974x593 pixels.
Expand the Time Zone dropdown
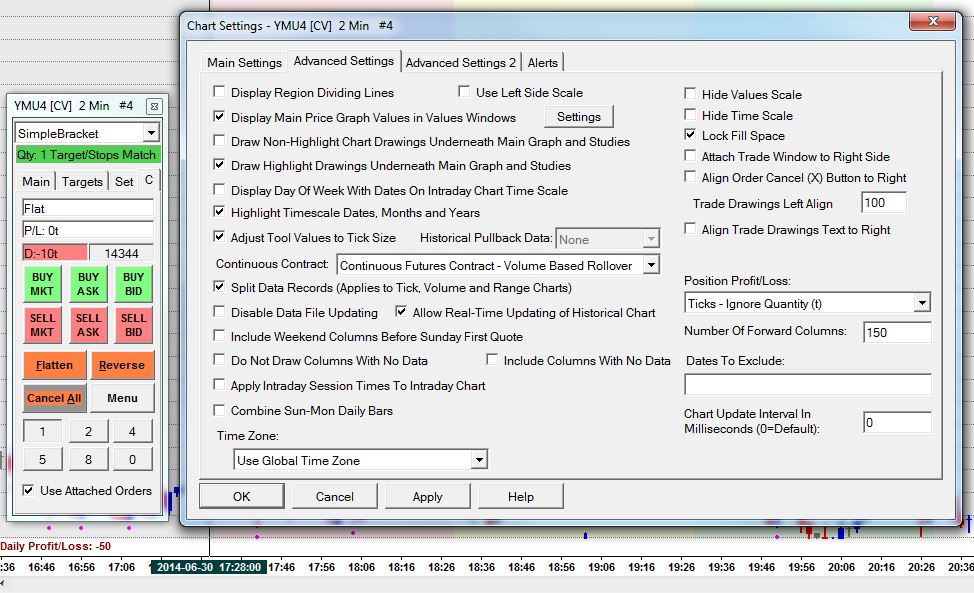478,460
